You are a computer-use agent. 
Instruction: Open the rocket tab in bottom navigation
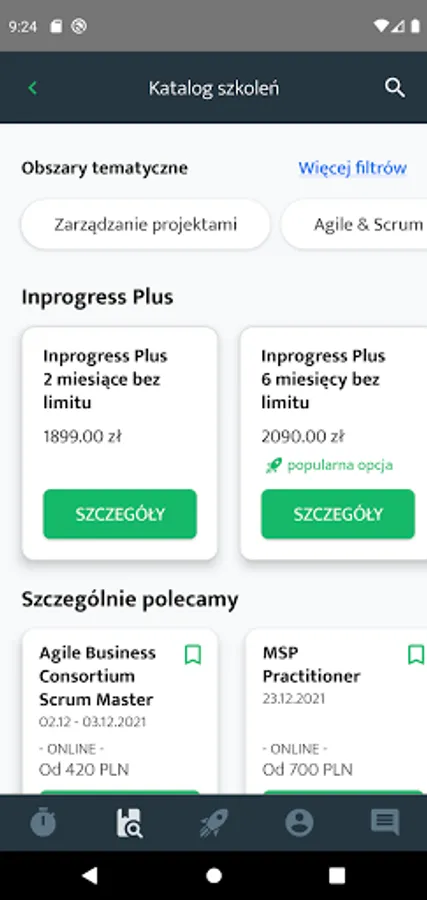[214, 823]
